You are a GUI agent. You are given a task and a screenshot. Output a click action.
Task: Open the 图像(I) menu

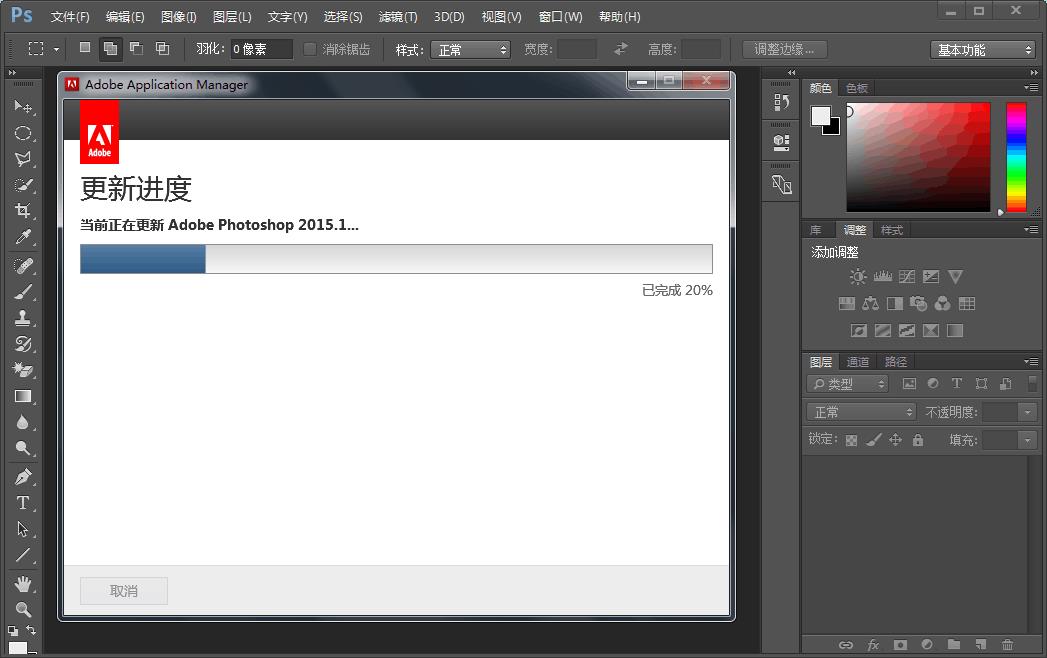click(179, 17)
